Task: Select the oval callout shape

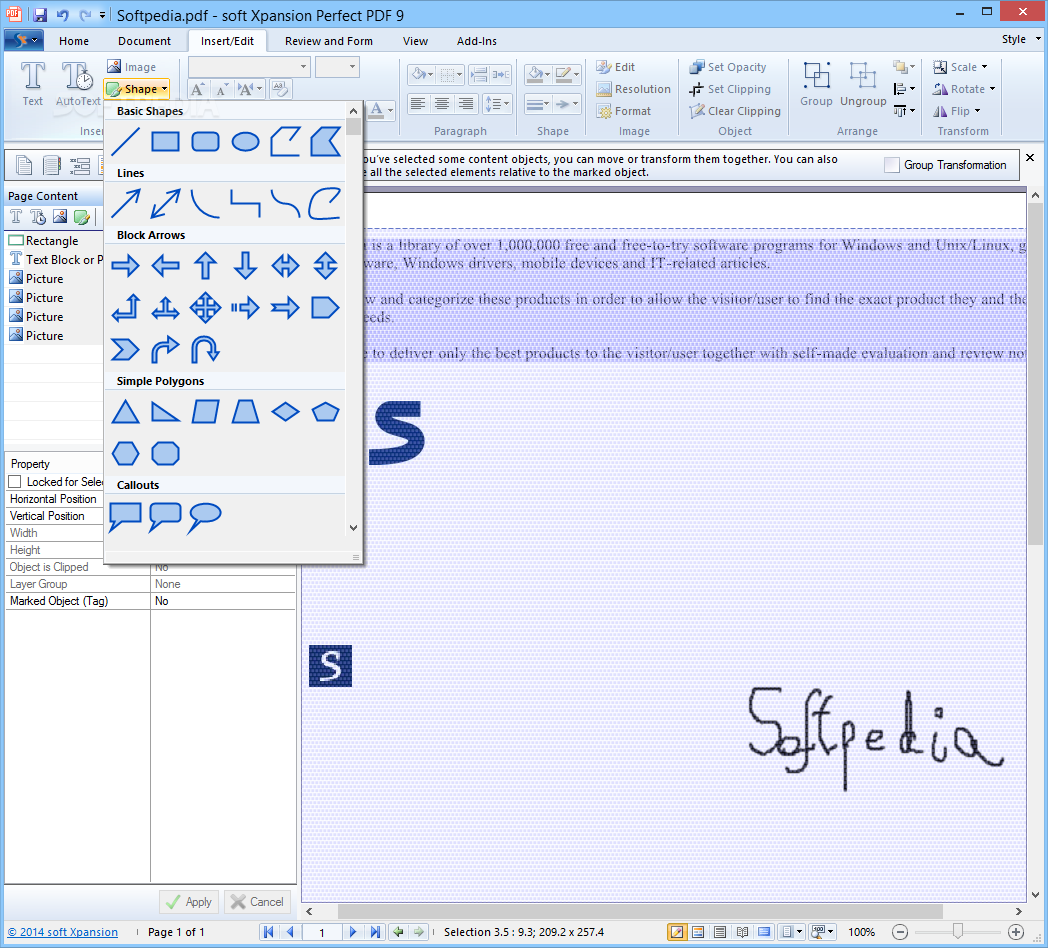Action: pyautogui.click(x=205, y=516)
